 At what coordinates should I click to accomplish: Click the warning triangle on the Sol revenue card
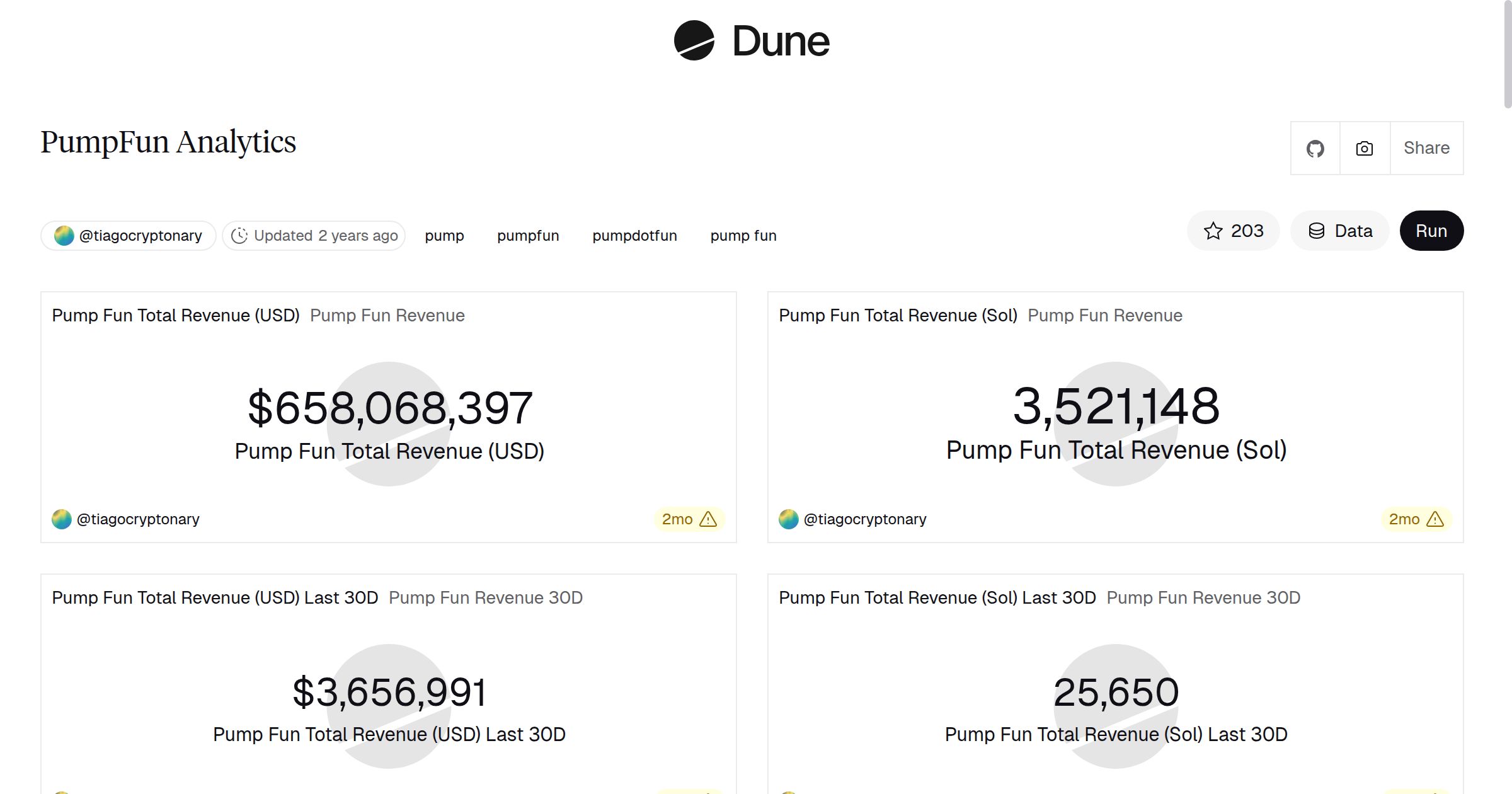click(1437, 519)
